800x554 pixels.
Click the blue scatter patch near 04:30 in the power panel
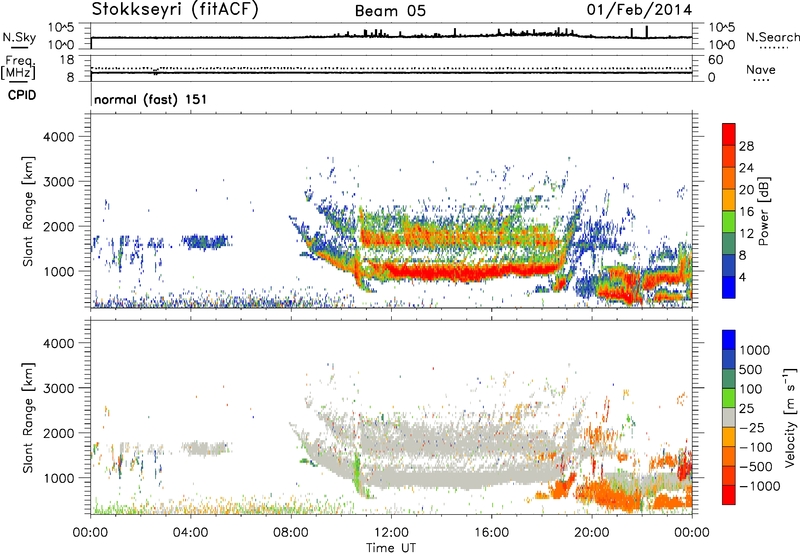pyautogui.click(x=206, y=241)
